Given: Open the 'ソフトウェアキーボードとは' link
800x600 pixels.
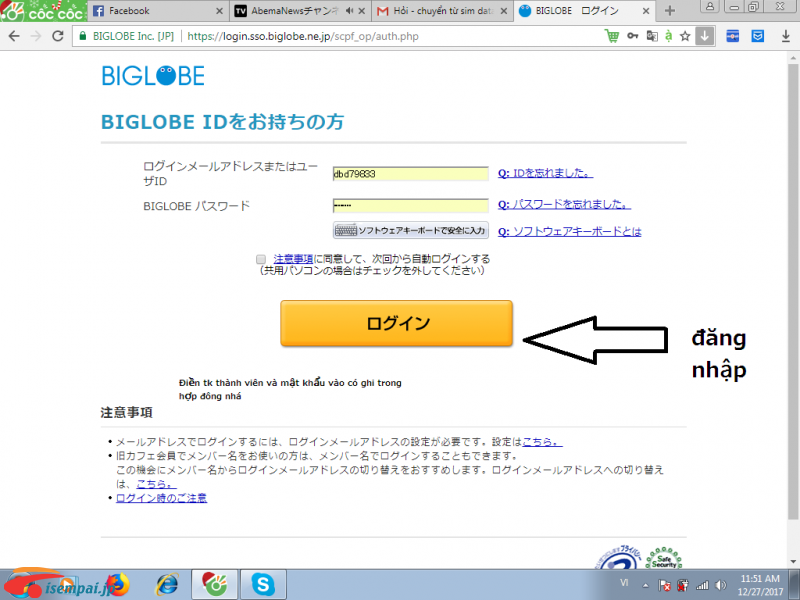Looking at the screenshot, I should (x=569, y=232).
